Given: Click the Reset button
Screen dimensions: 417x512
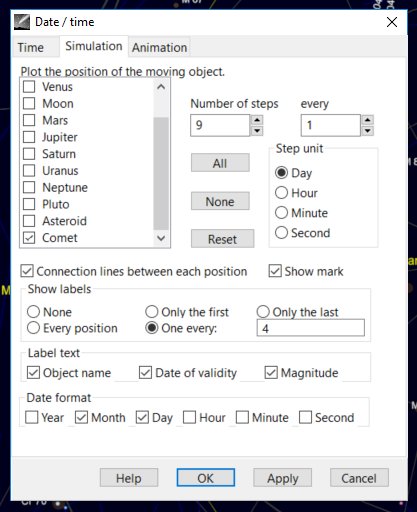Looking at the screenshot, I should [x=222, y=239].
